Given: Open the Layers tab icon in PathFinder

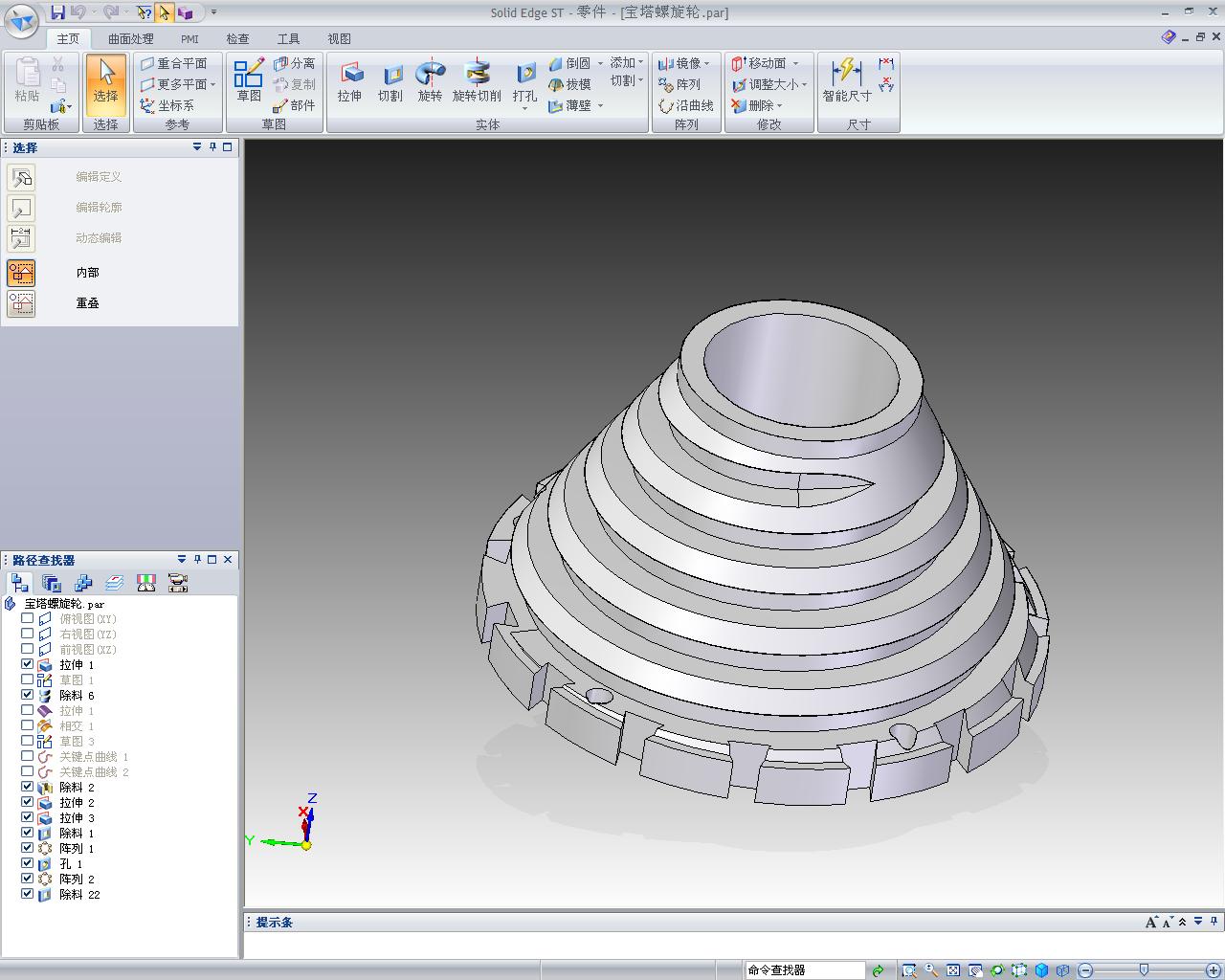Looking at the screenshot, I should point(115,583).
